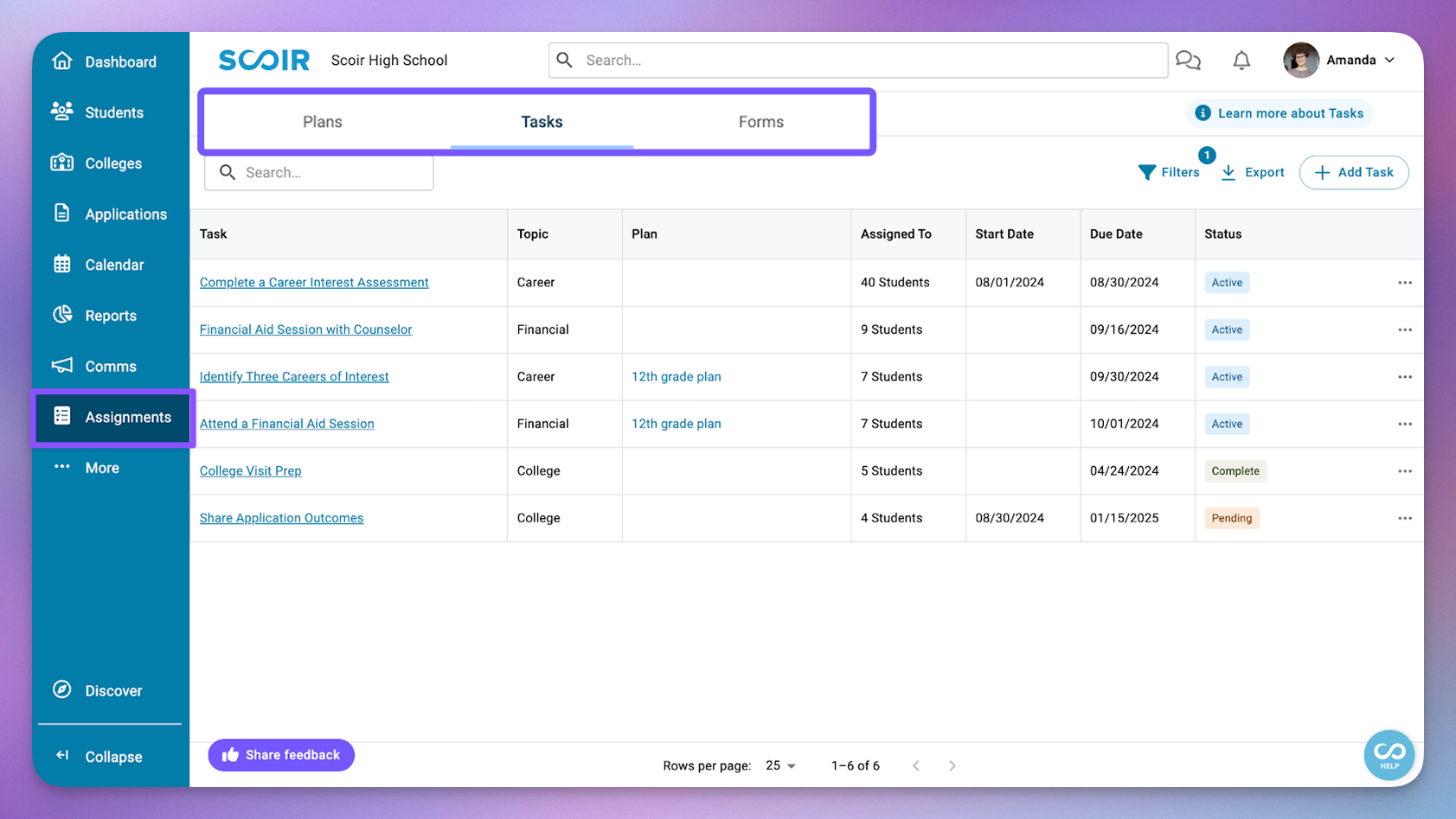Switch to the Forms tab
The width and height of the screenshot is (1456, 819).
tap(760, 122)
